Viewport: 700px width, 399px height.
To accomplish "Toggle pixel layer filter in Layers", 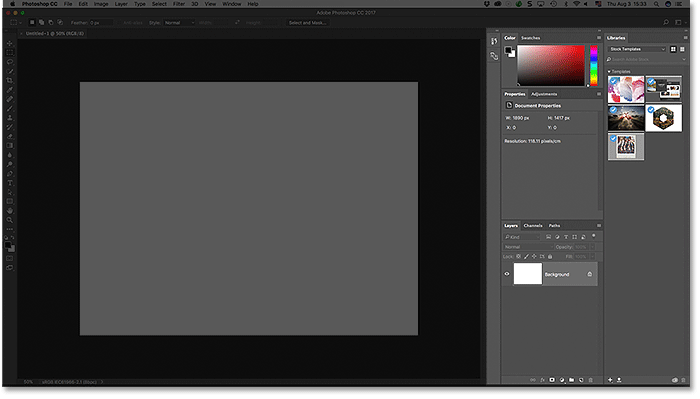I will pyautogui.click(x=549, y=237).
